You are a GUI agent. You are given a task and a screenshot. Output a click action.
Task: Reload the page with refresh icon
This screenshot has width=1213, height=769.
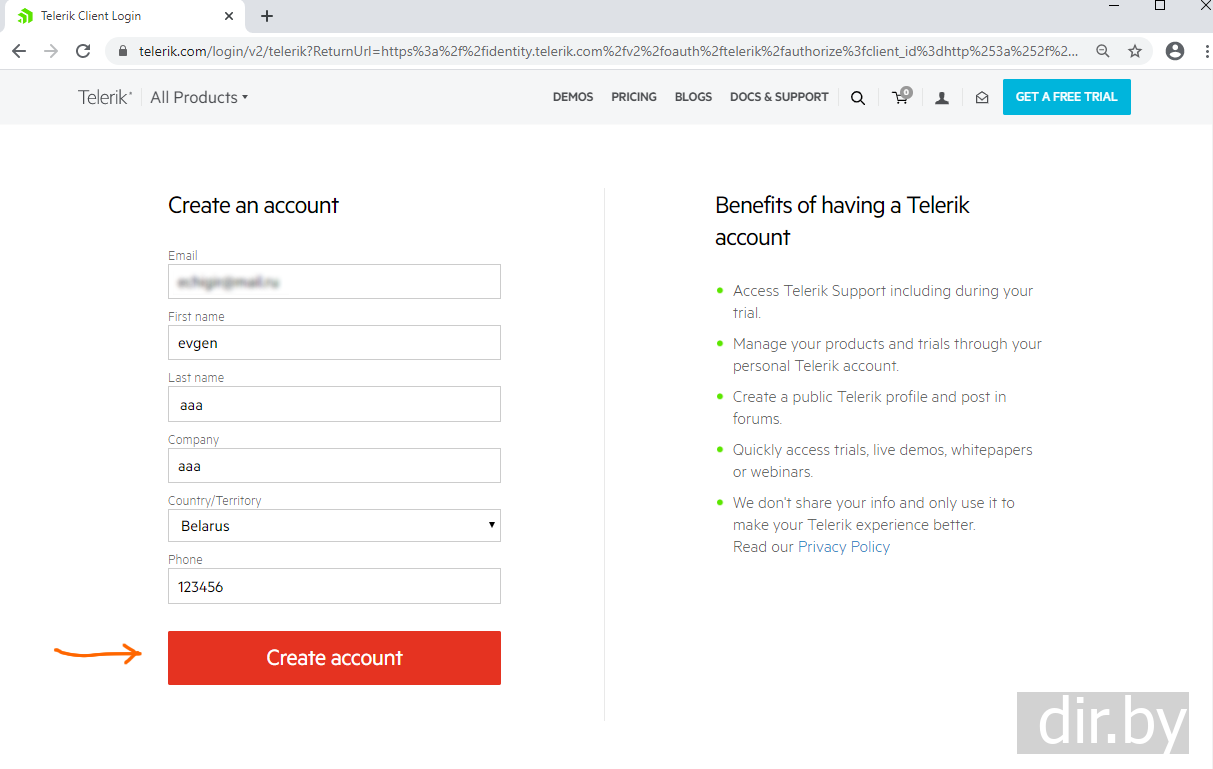coord(83,51)
